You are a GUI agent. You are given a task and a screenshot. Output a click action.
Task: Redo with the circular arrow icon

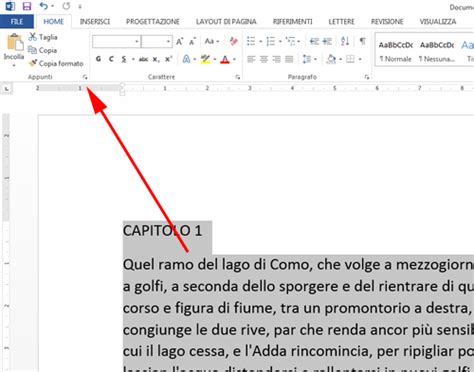pos(66,6)
